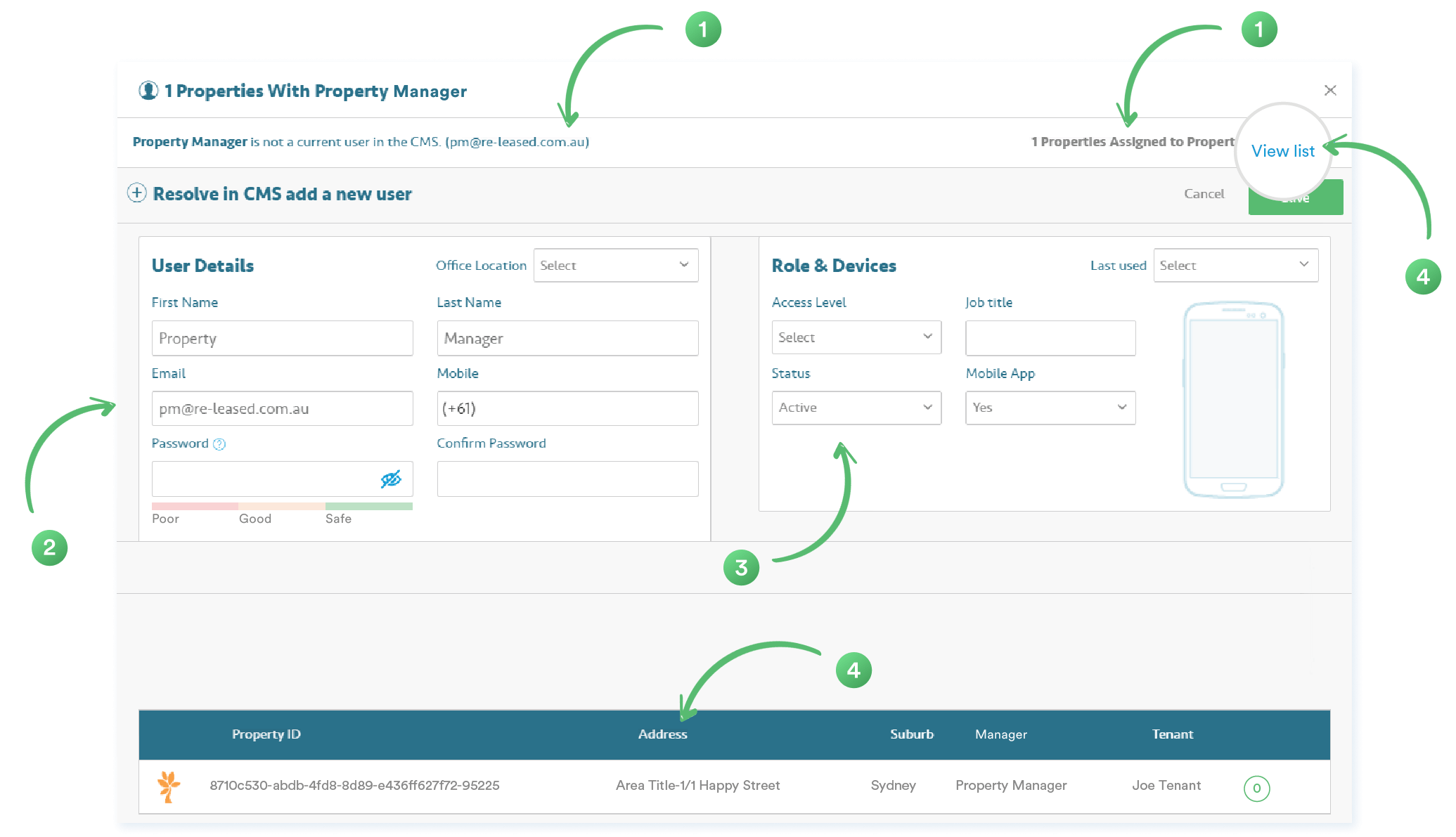
Task: Open the Password help question-mark icon
Action: [219, 444]
